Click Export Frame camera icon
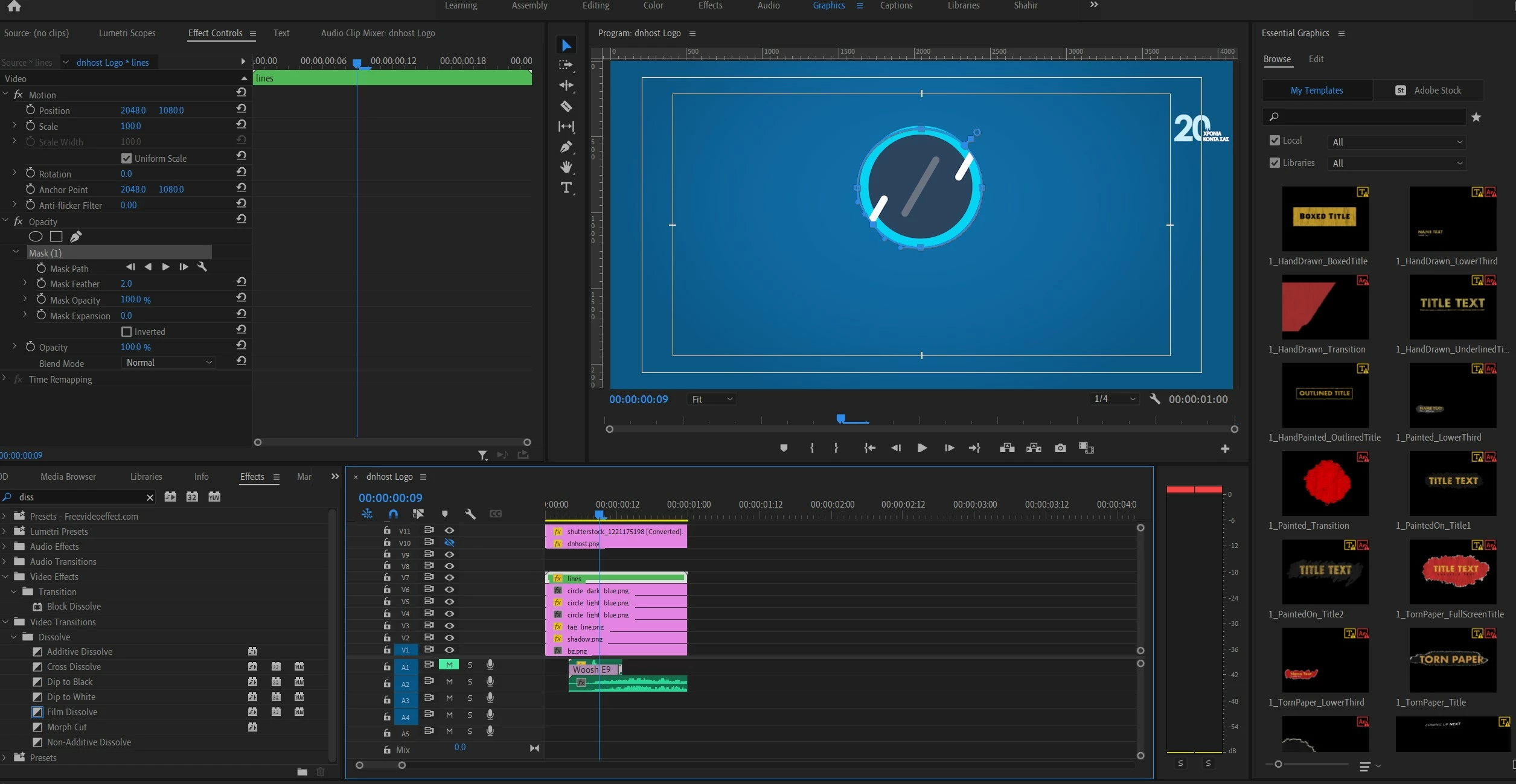 click(x=1060, y=448)
